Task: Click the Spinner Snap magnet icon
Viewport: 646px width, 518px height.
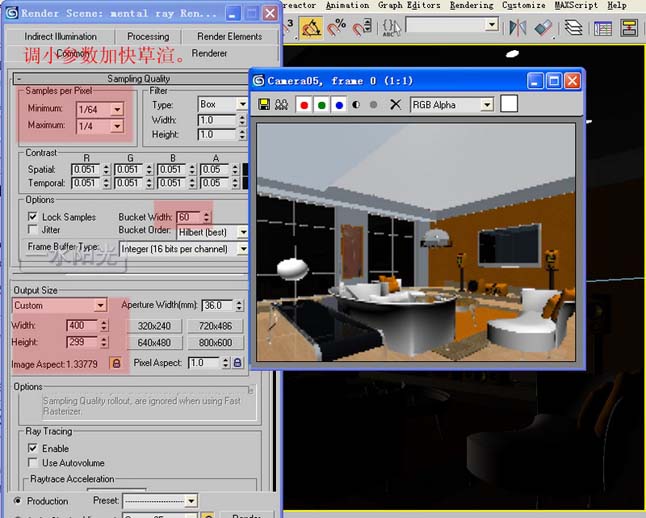Action: click(x=362, y=27)
